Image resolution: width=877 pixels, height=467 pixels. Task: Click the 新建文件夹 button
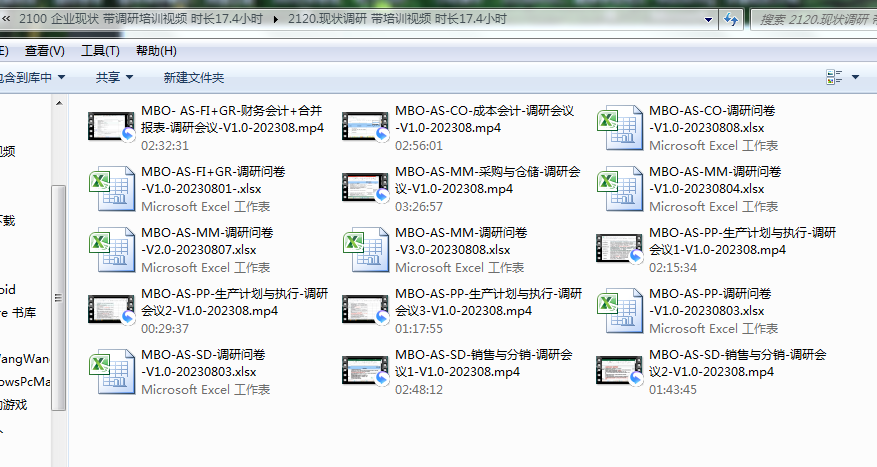(x=194, y=77)
